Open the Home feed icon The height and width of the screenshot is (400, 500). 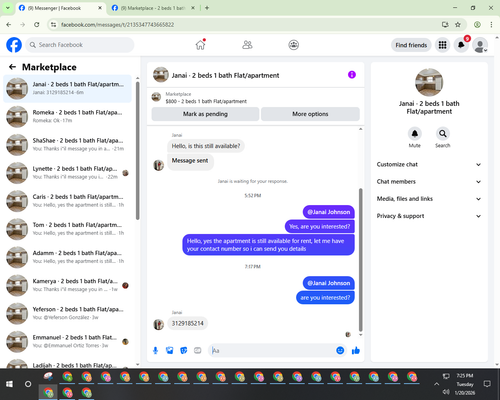coord(200,45)
